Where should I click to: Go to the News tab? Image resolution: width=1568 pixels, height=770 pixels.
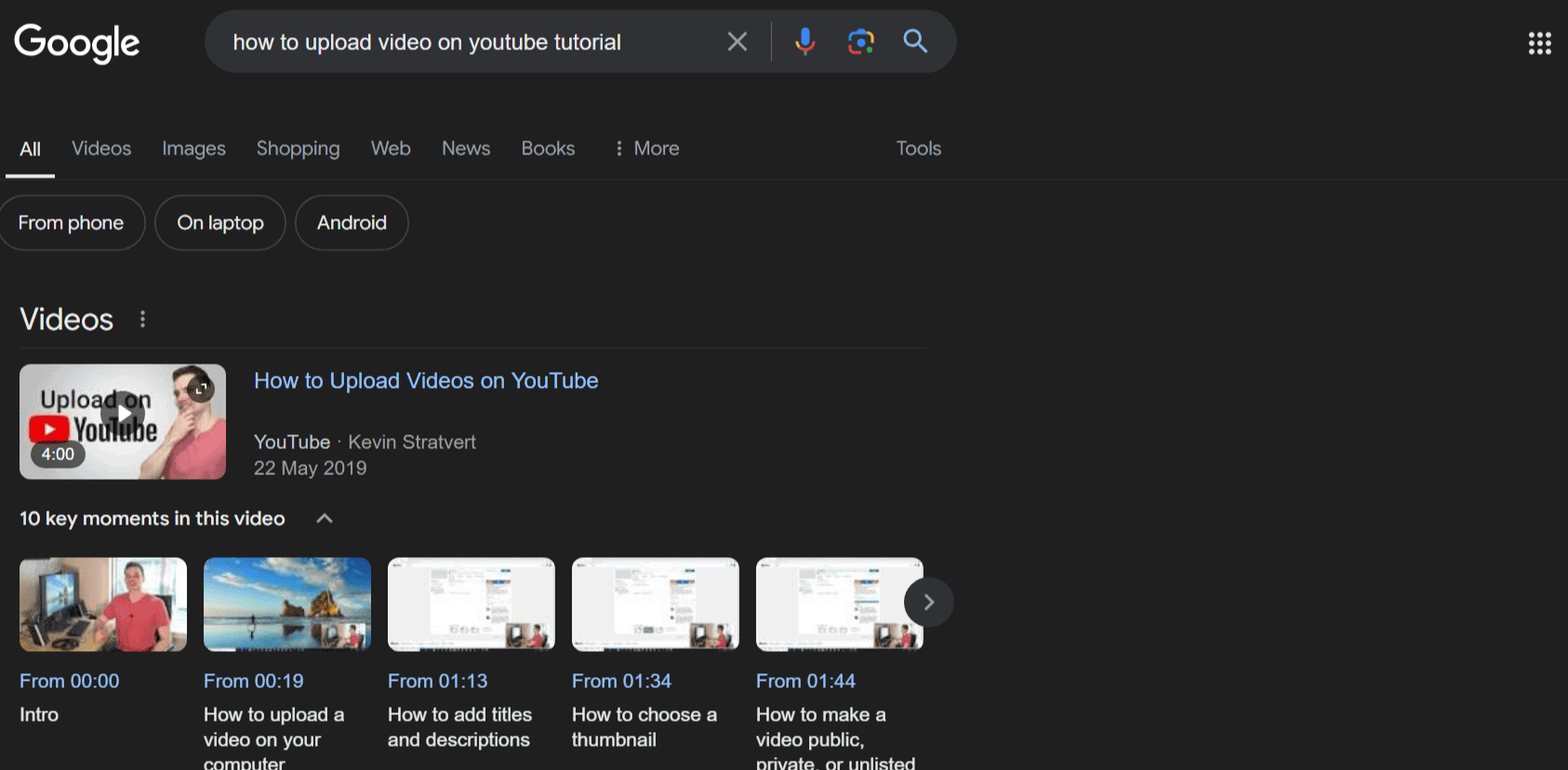[x=466, y=149]
